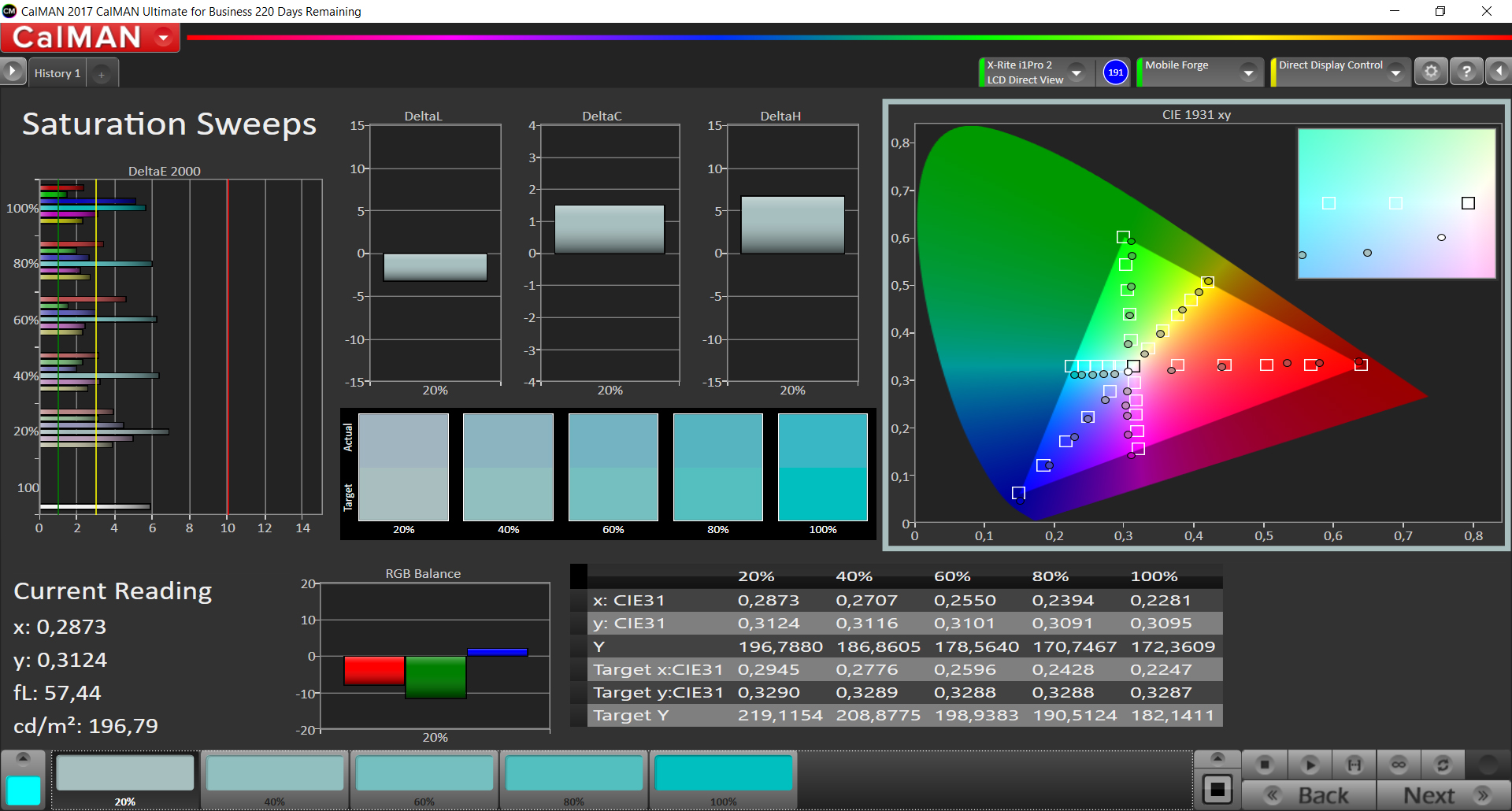Select the 80% cyan patch in bottom strip
The width and height of the screenshot is (1512, 811).
[x=574, y=780]
